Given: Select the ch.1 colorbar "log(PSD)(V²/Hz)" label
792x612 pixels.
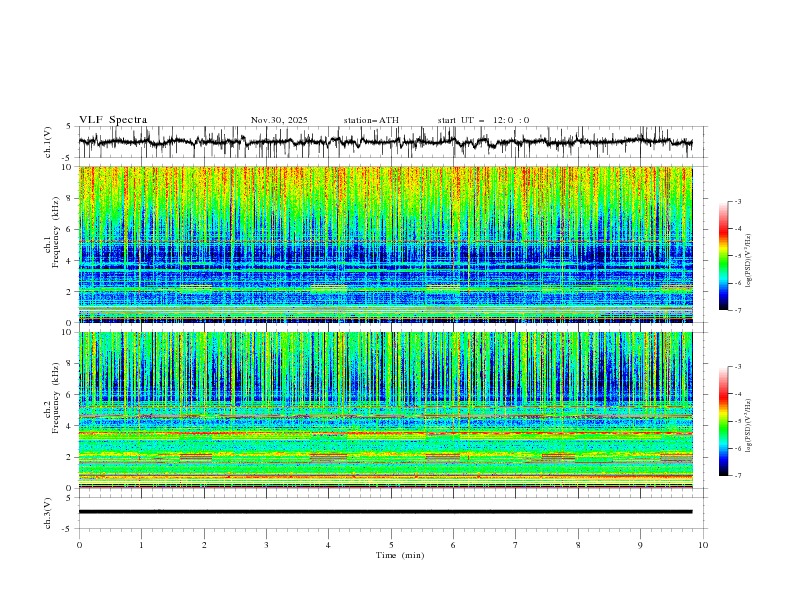Looking at the screenshot, I should tap(749, 261).
